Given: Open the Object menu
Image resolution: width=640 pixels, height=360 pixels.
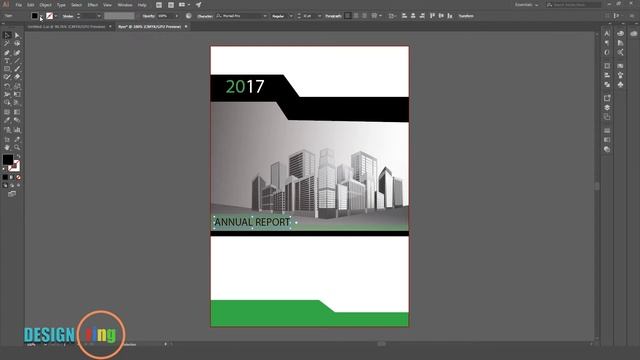Looking at the screenshot, I should click(45, 5).
